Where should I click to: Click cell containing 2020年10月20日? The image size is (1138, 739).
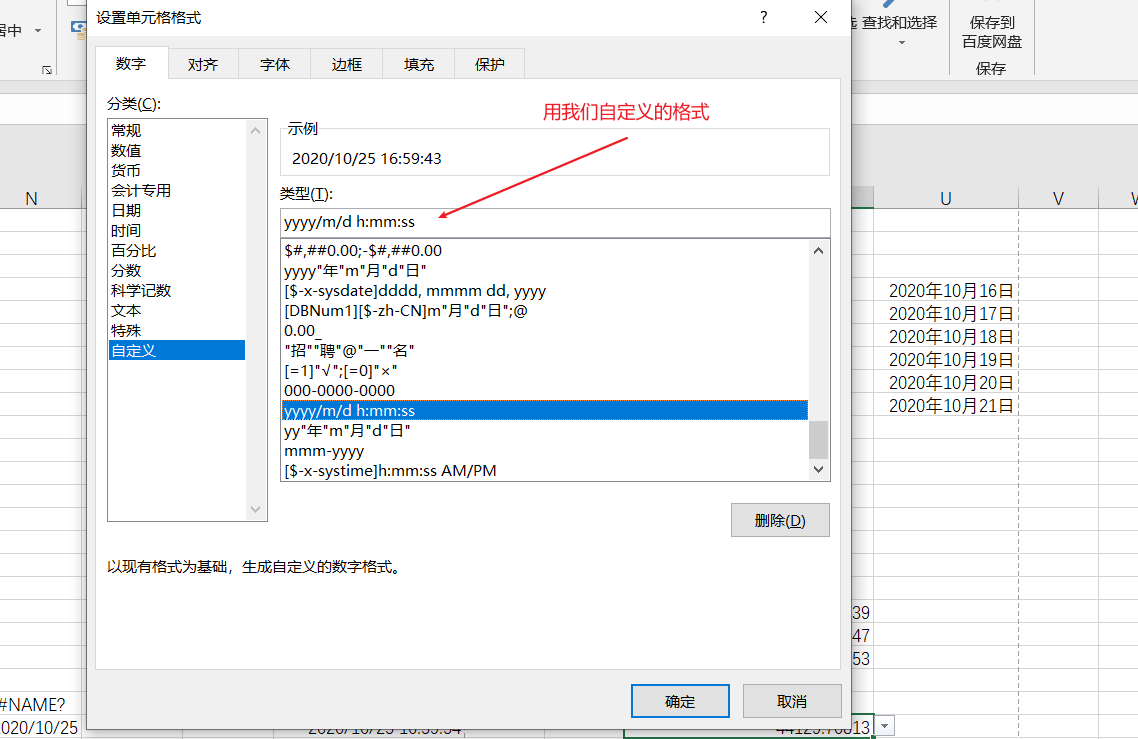946,383
